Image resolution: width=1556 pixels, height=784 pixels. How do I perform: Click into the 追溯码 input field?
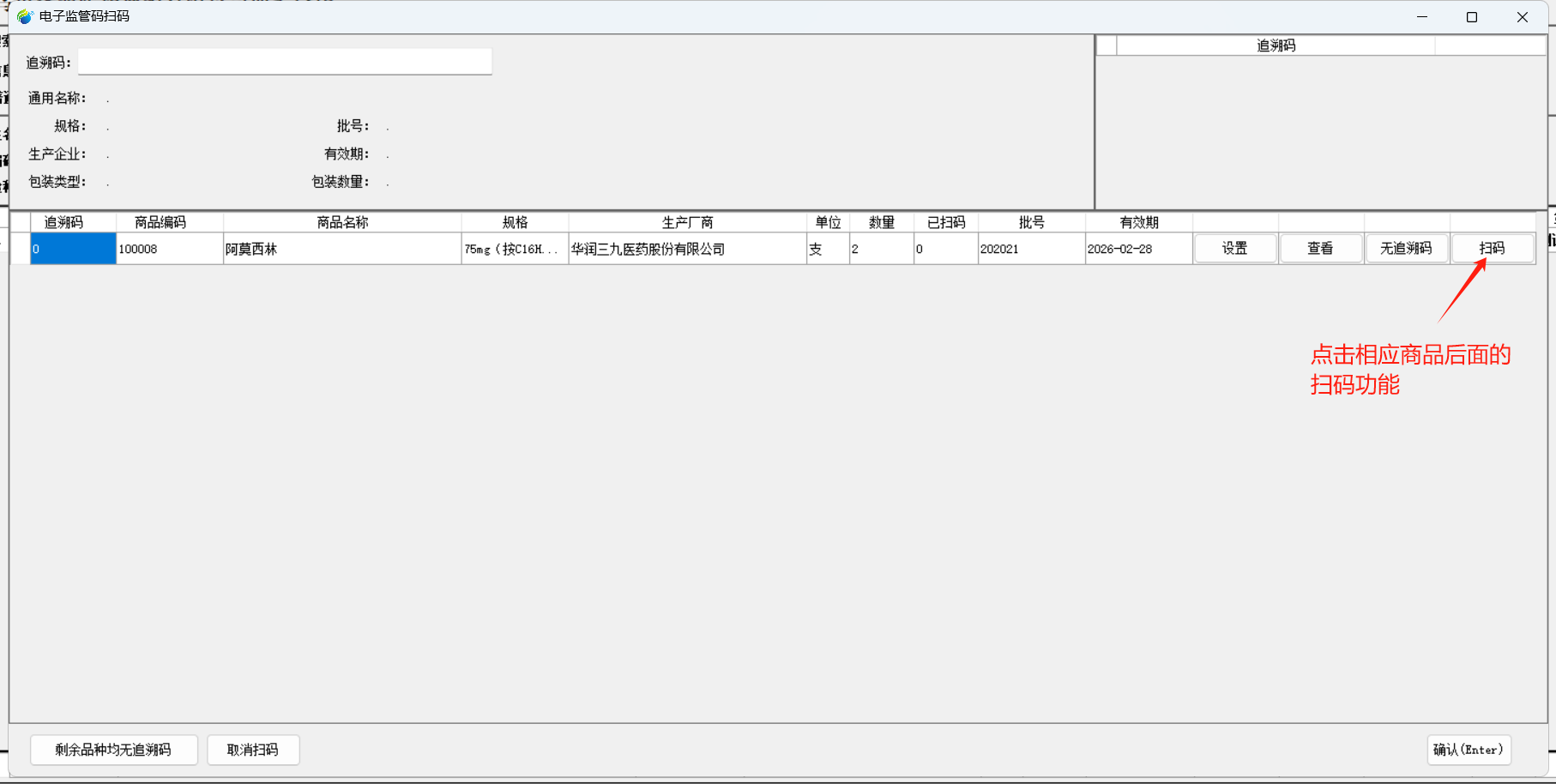tap(285, 62)
